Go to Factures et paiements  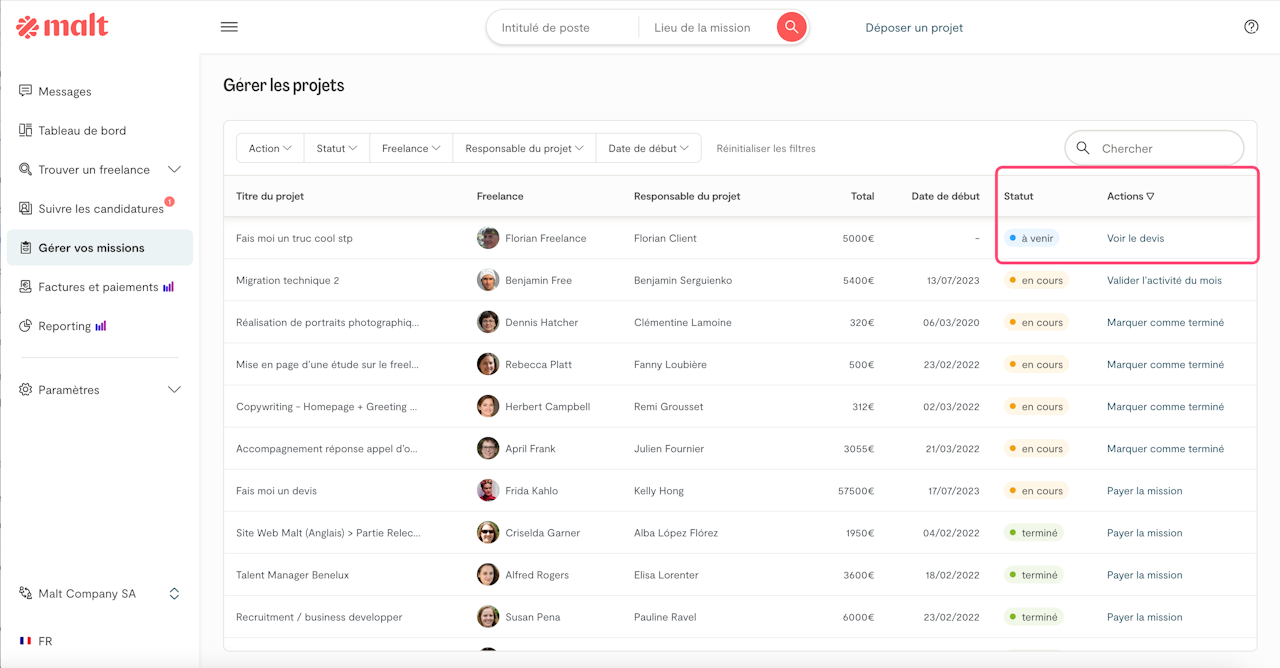coord(98,287)
